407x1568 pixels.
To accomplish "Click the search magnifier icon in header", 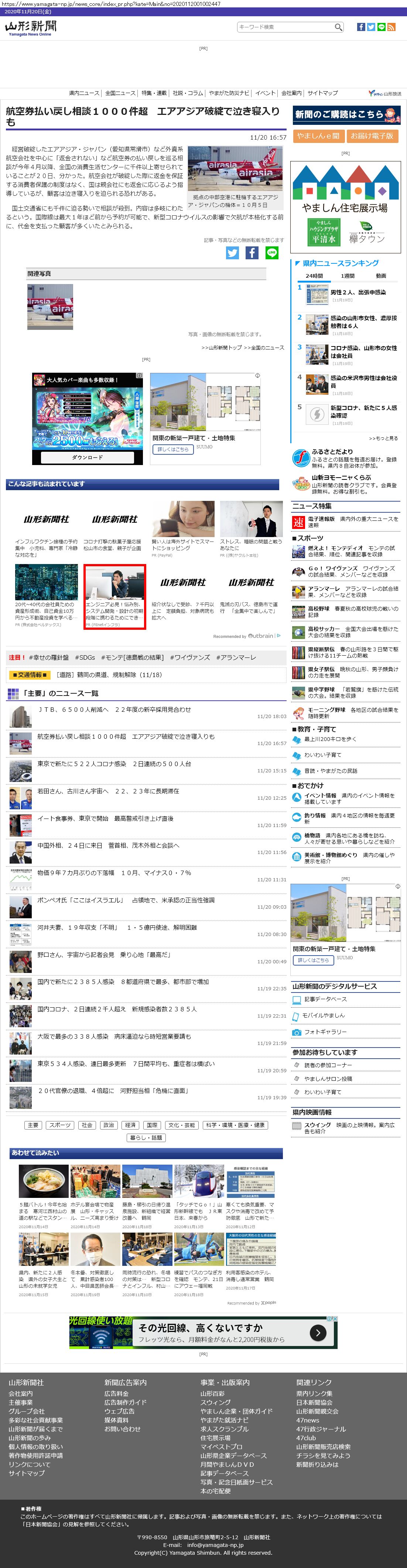I will pos(338,27).
